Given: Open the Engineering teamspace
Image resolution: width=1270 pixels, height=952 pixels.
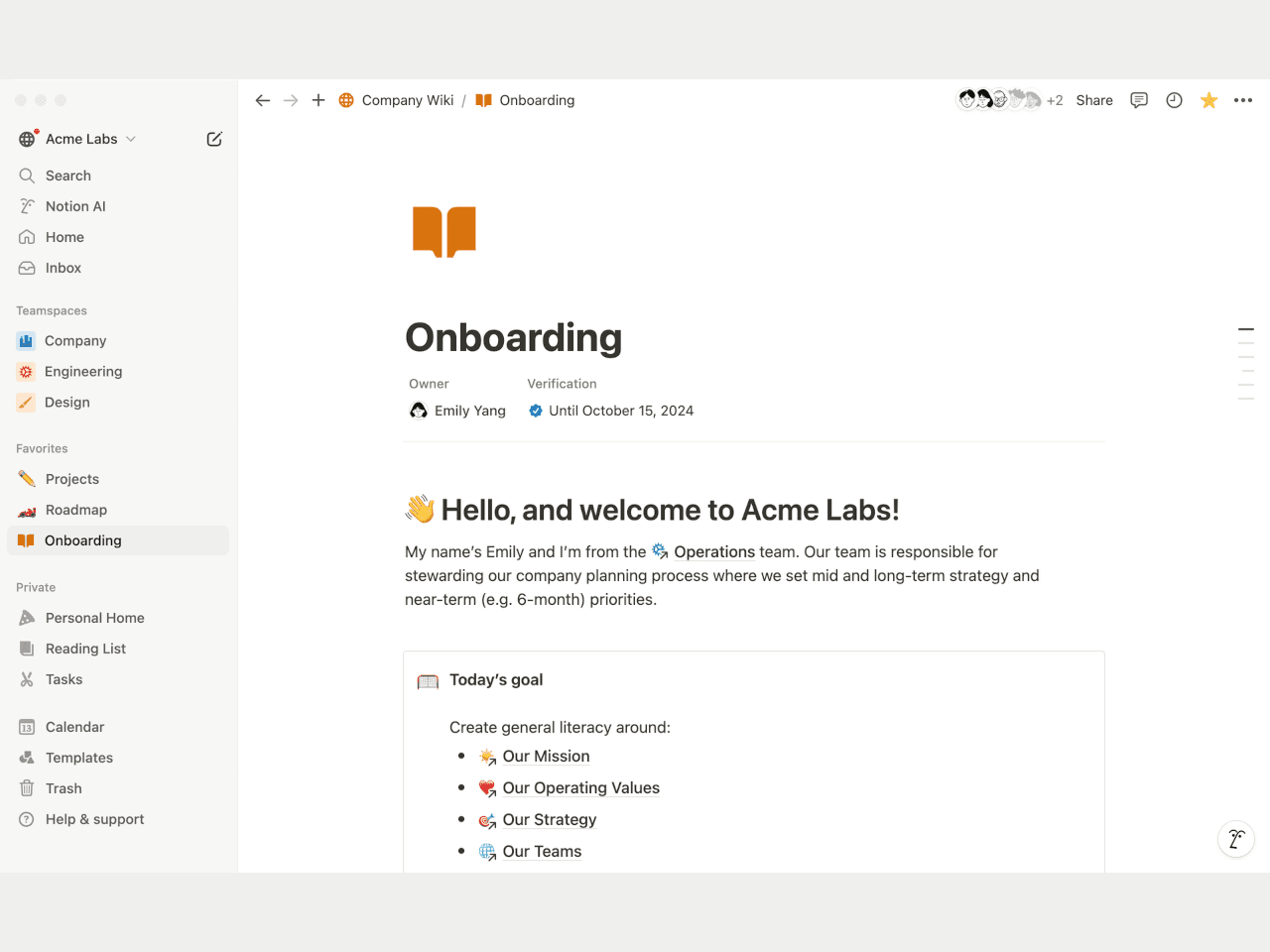Looking at the screenshot, I should [x=83, y=372].
